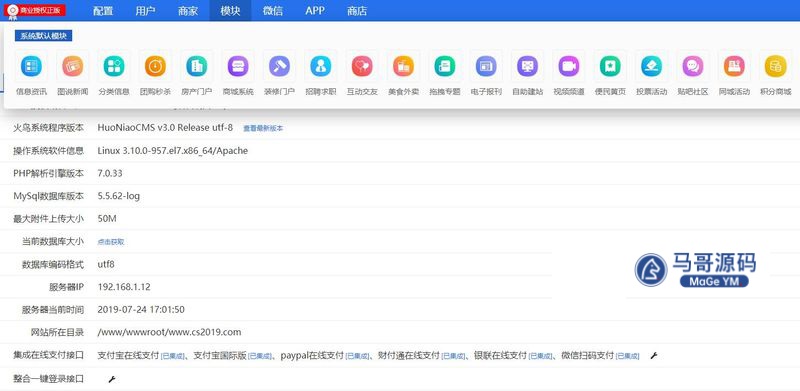The width and height of the screenshot is (800, 391).
Task: Open the 便民黄页 module
Action: [610, 73]
